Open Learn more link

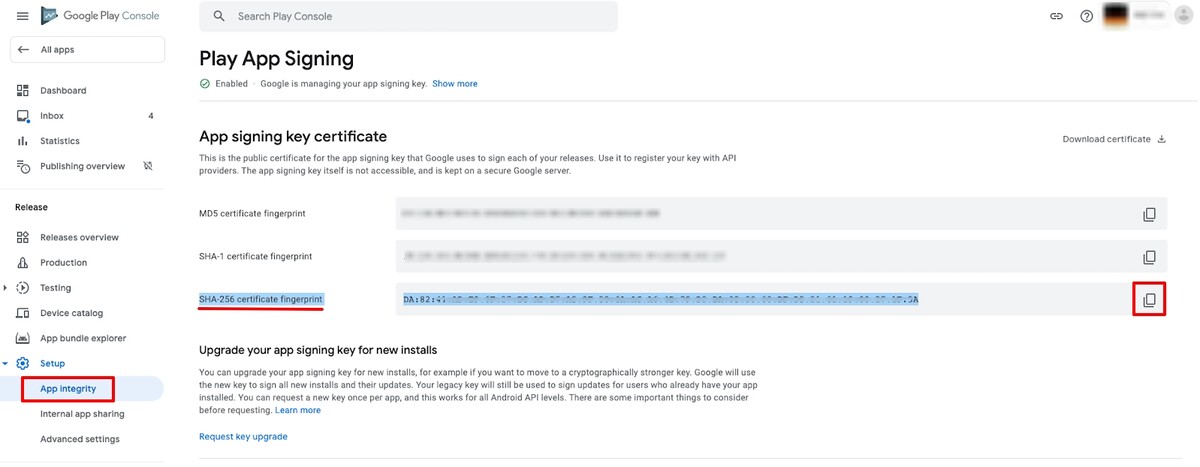pyautogui.click(x=298, y=410)
